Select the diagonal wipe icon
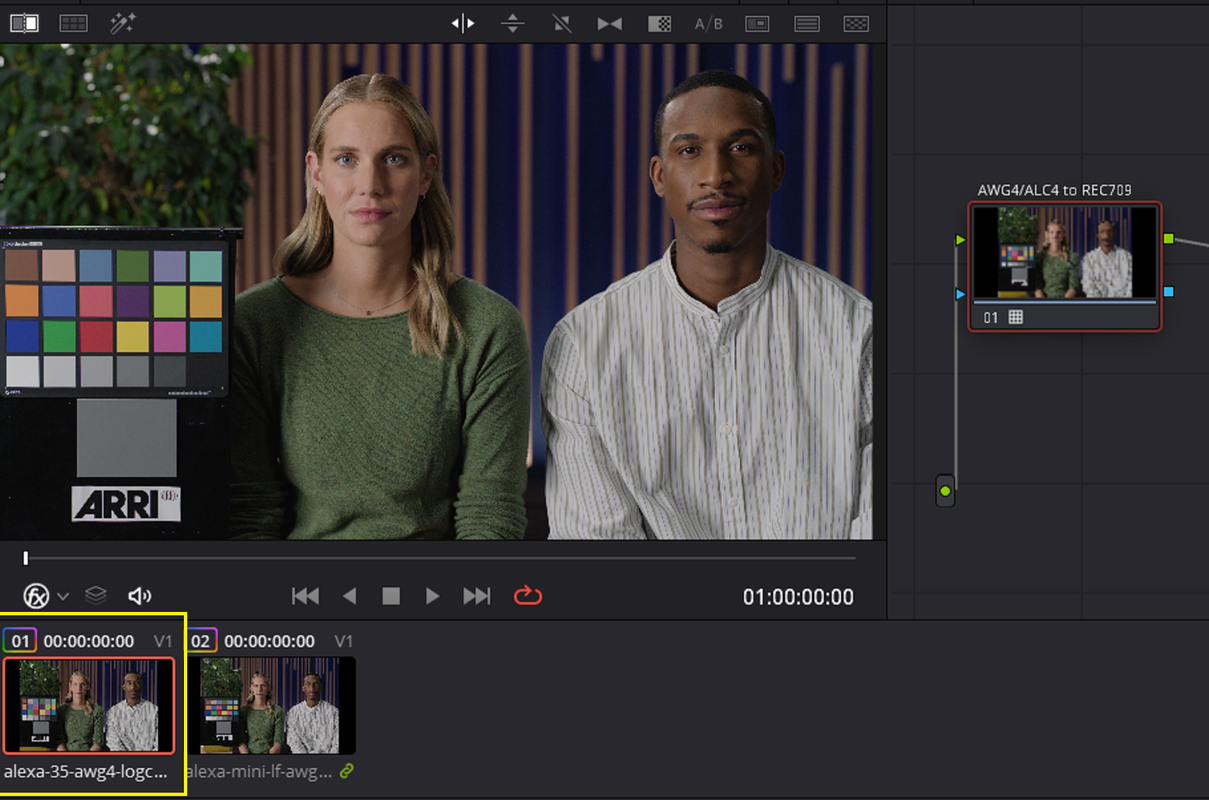Image resolution: width=1209 pixels, height=800 pixels. point(561,24)
